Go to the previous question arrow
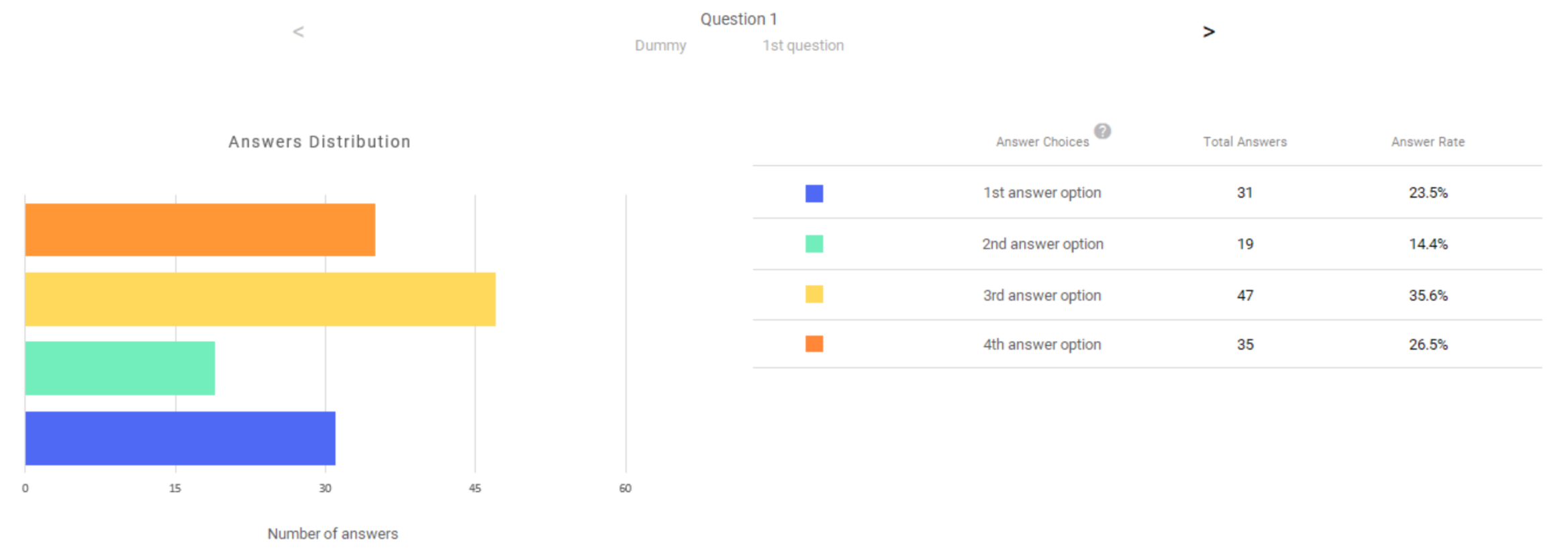The width and height of the screenshot is (1568, 550). [x=299, y=32]
